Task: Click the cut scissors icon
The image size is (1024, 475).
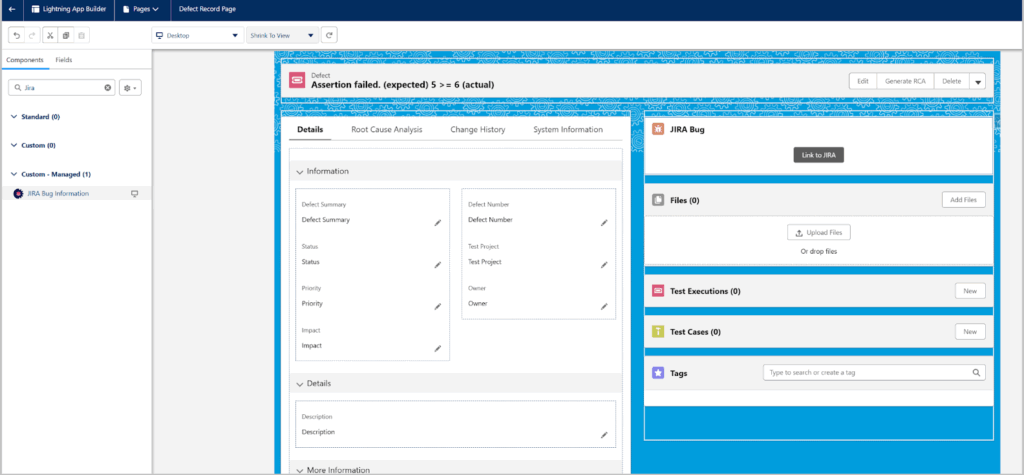Action: (x=49, y=35)
